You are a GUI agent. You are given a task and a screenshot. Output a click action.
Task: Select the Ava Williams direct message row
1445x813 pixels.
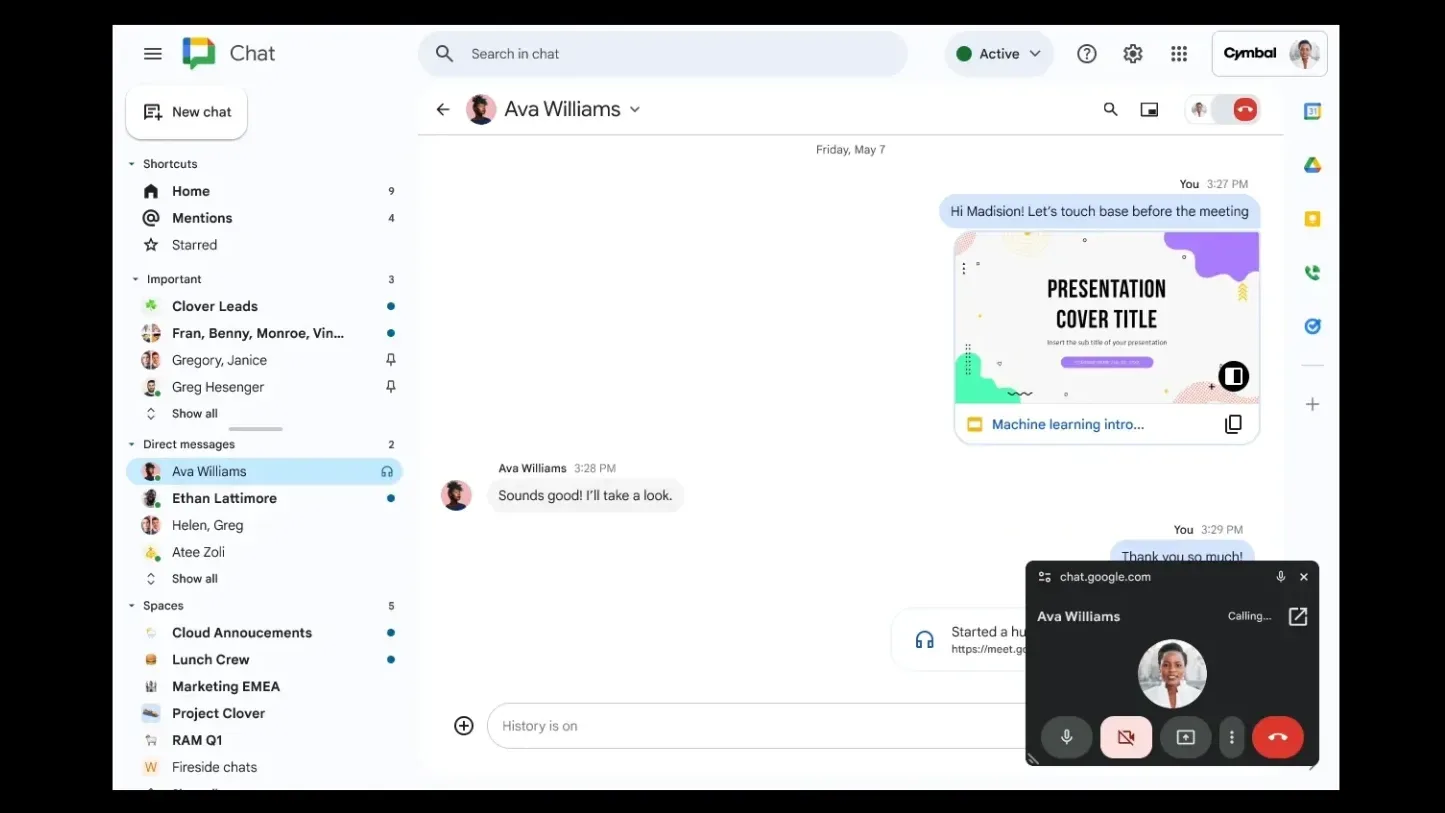265,471
